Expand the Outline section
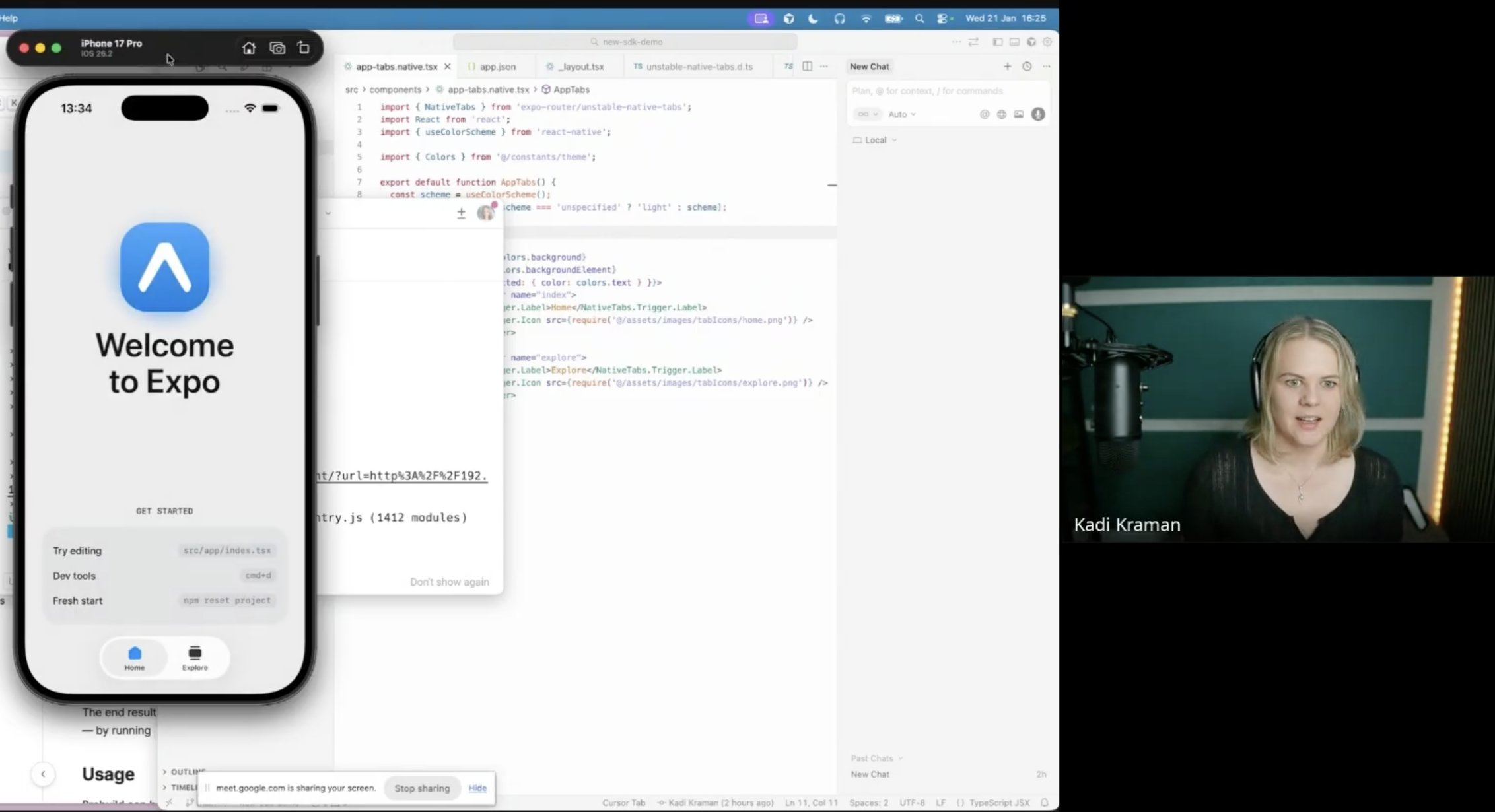Screen dimensions: 1495x812 [185, 772]
